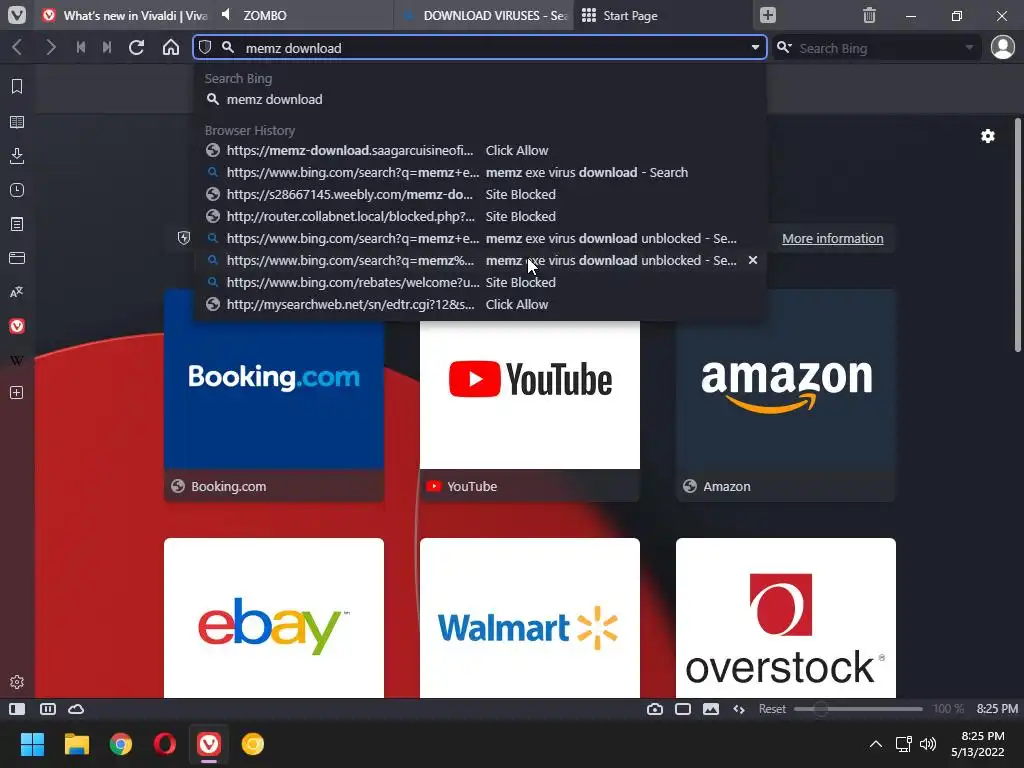Open router.collabnet.local blocked.php history entry
Viewport: 1024px width, 768px height.
tap(480, 216)
